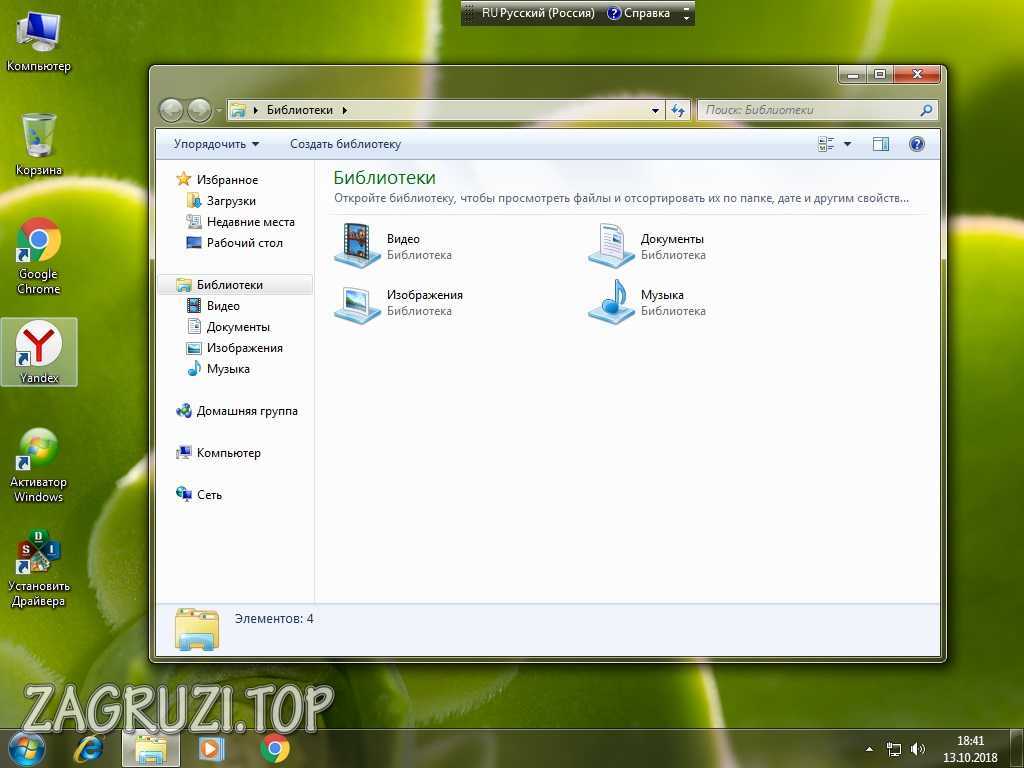The height and width of the screenshot is (768, 1024).
Task: Select the Yandex desktop shortcut
Action: pos(39,352)
